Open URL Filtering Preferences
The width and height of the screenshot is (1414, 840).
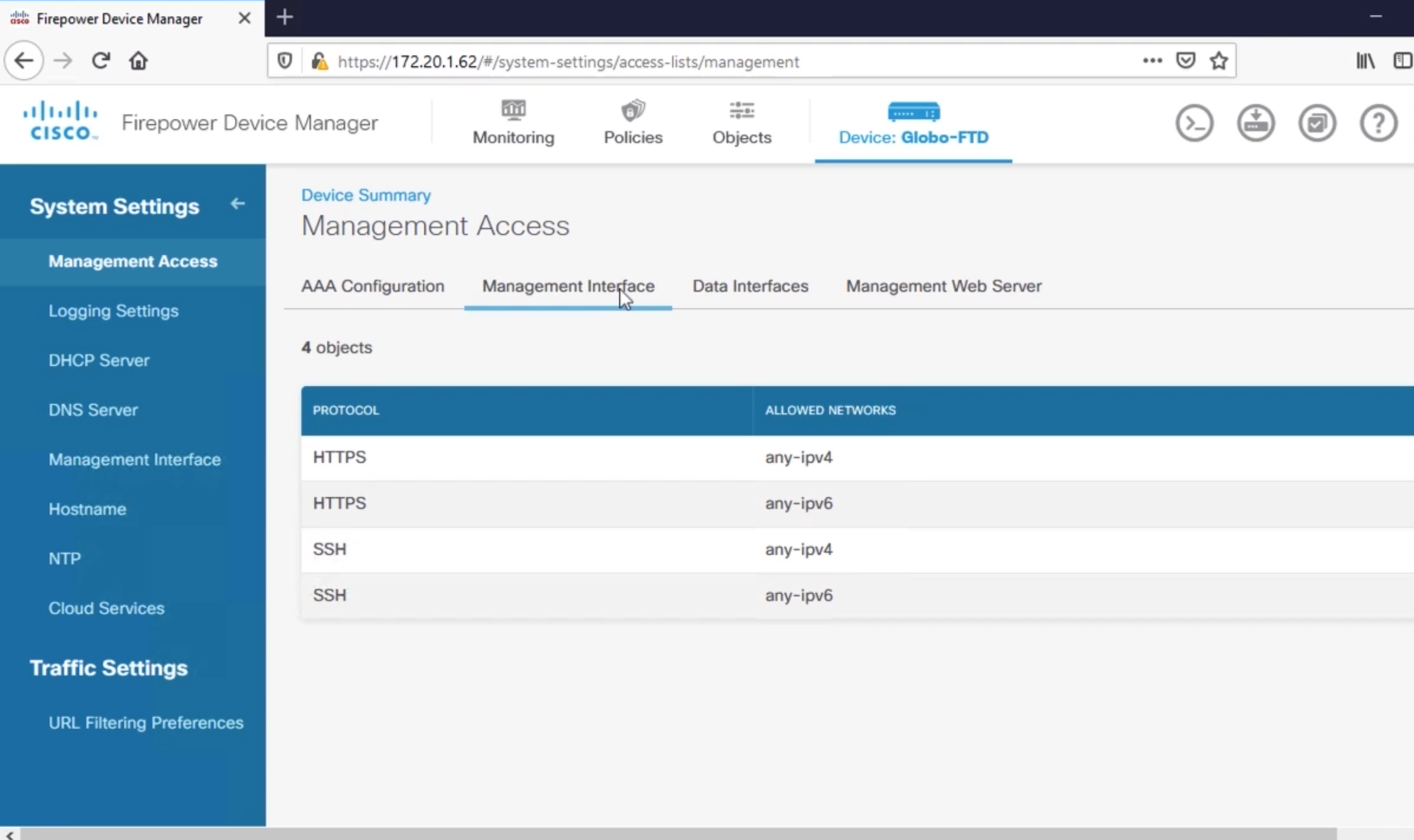coord(146,722)
